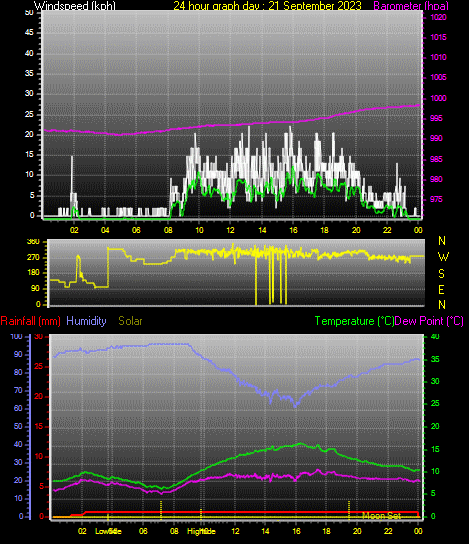Click the 45 value on windspeed axis
The height and width of the screenshot is (544, 469).
click(29, 33)
